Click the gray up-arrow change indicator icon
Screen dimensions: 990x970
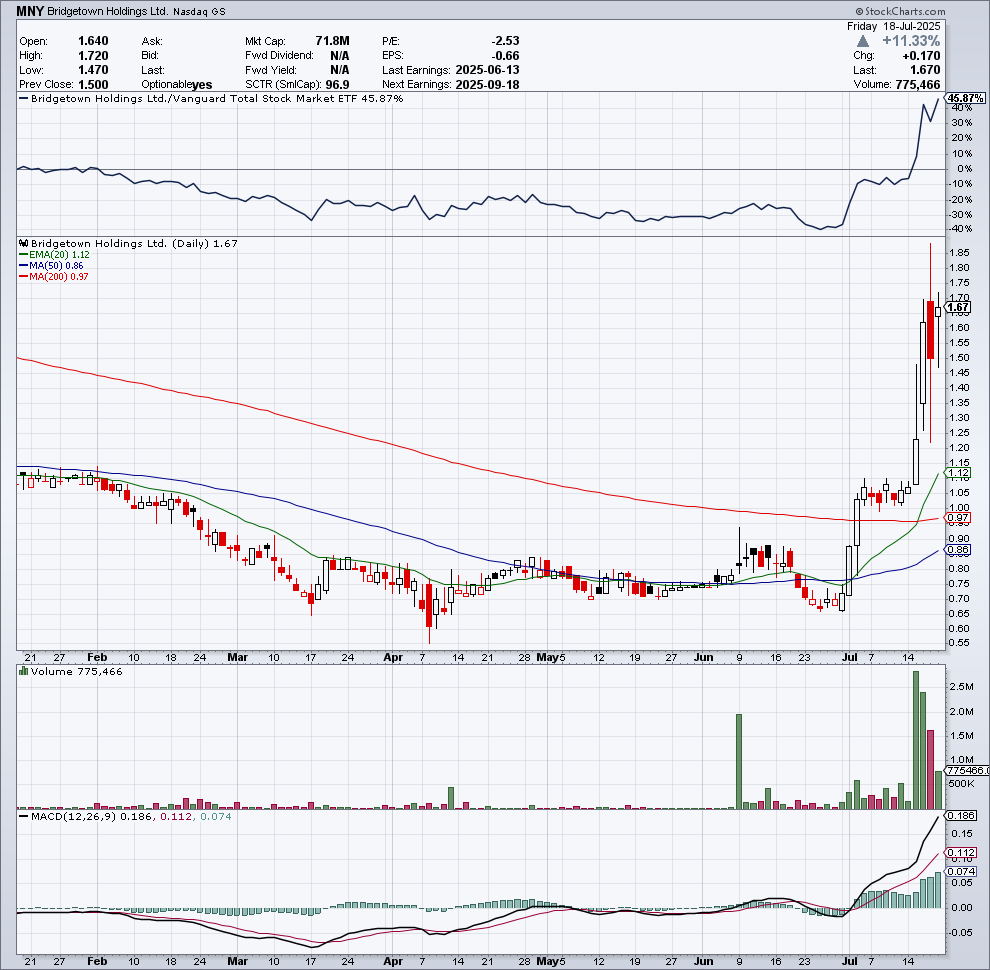click(863, 41)
